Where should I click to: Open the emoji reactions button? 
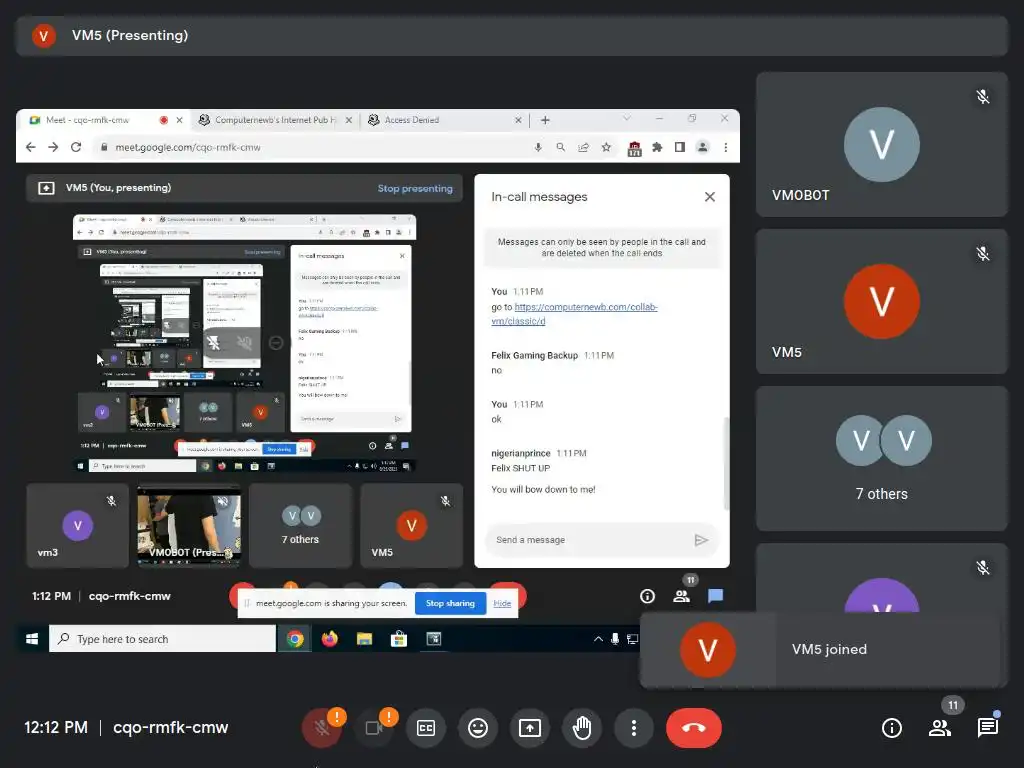pos(478,728)
